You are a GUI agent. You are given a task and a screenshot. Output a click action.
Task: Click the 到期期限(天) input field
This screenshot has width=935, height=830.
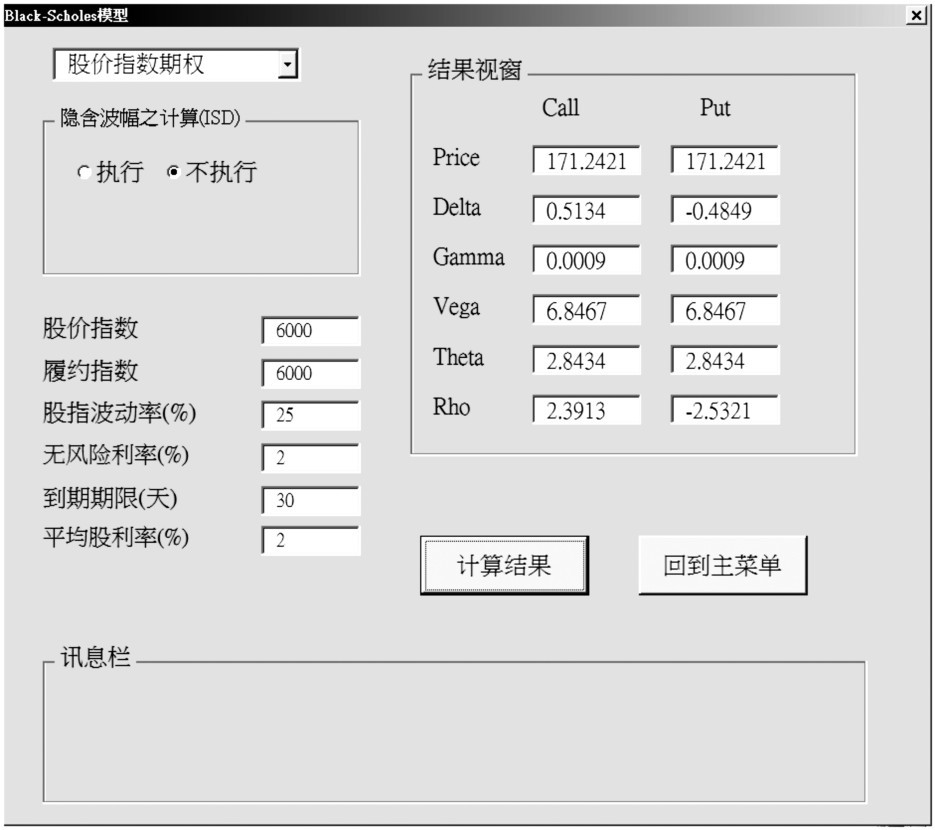310,500
